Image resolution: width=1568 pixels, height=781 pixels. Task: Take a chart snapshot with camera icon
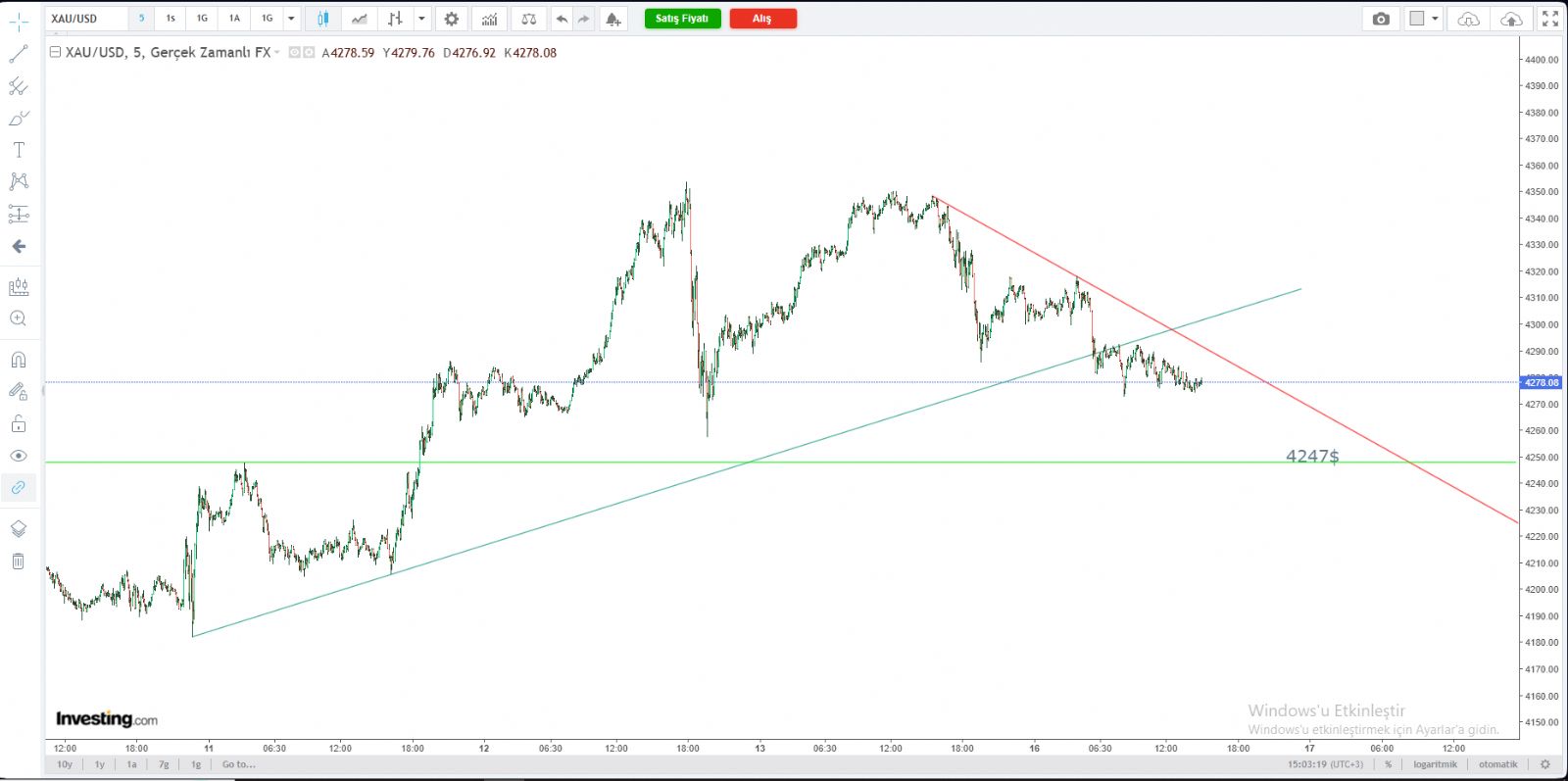click(x=1381, y=19)
